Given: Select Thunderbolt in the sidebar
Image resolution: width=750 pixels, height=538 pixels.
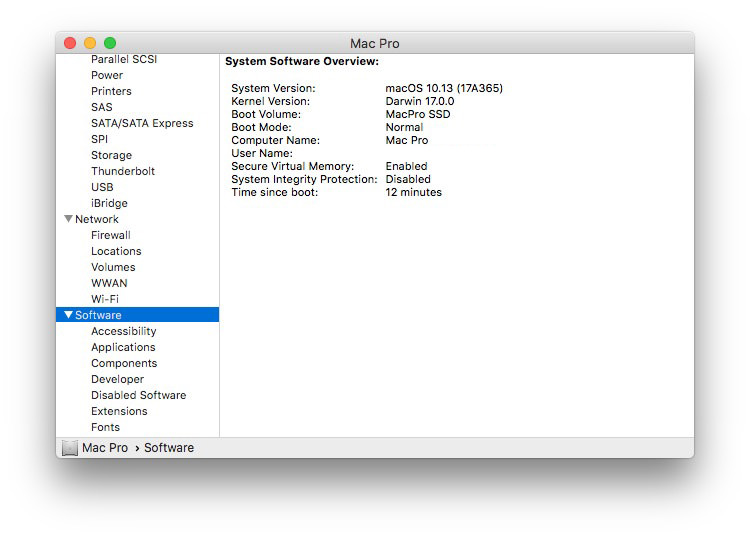Looking at the screenshot, I should coord(123,171).
